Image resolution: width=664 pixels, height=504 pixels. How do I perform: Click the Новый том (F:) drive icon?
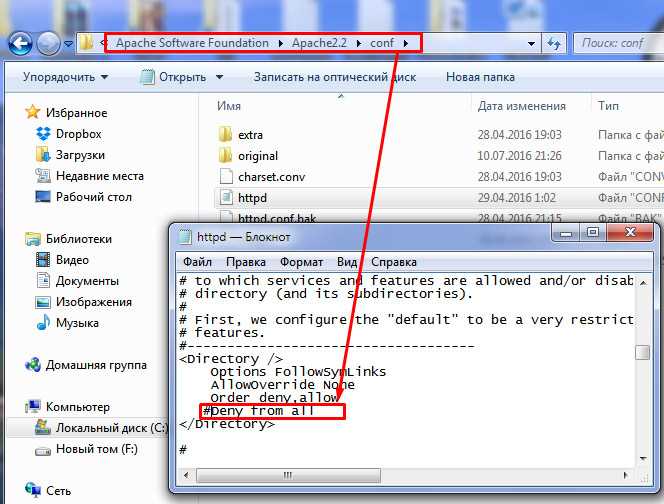tap(43, 451)
